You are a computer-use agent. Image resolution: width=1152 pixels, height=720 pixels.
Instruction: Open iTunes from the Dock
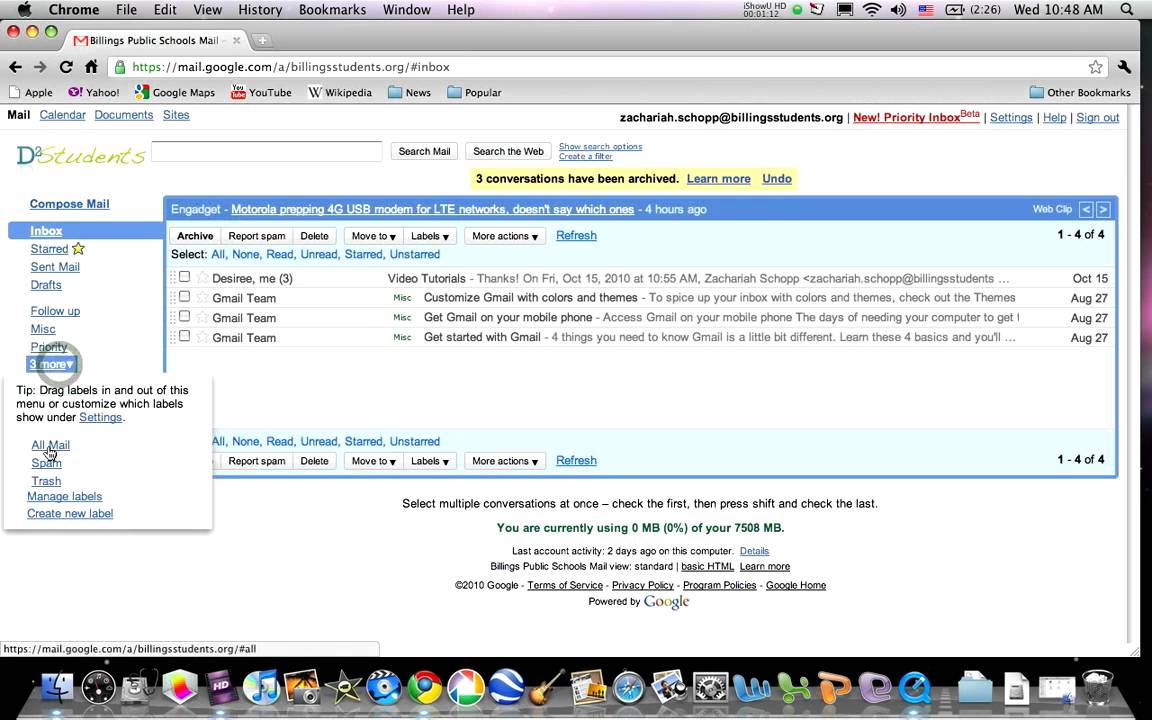tap(261, 688)
